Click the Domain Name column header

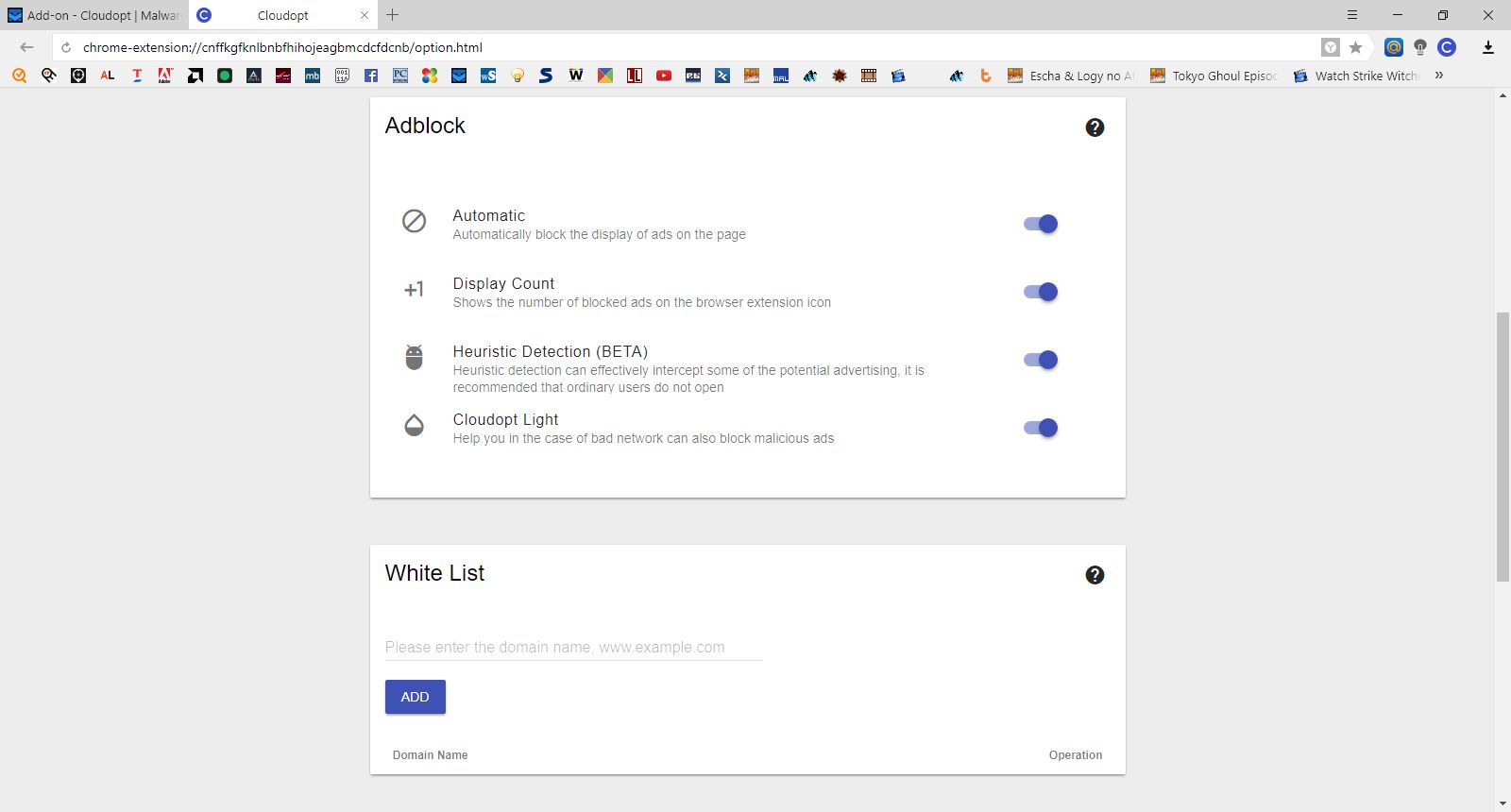(x=431, y=755)
